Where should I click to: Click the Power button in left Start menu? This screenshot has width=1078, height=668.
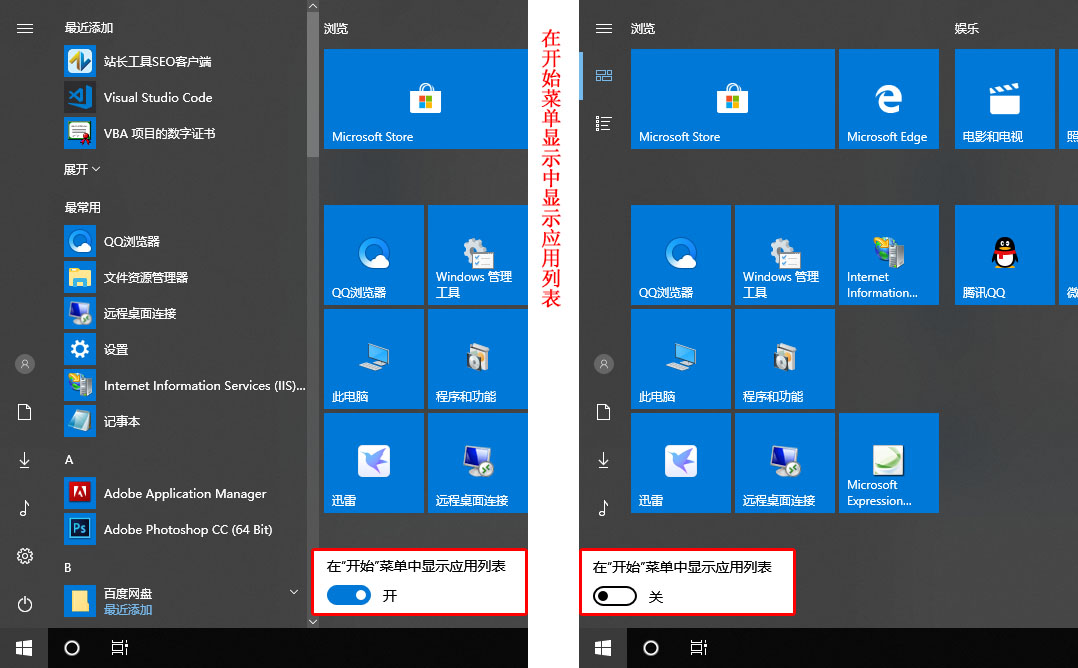[25, 604]
